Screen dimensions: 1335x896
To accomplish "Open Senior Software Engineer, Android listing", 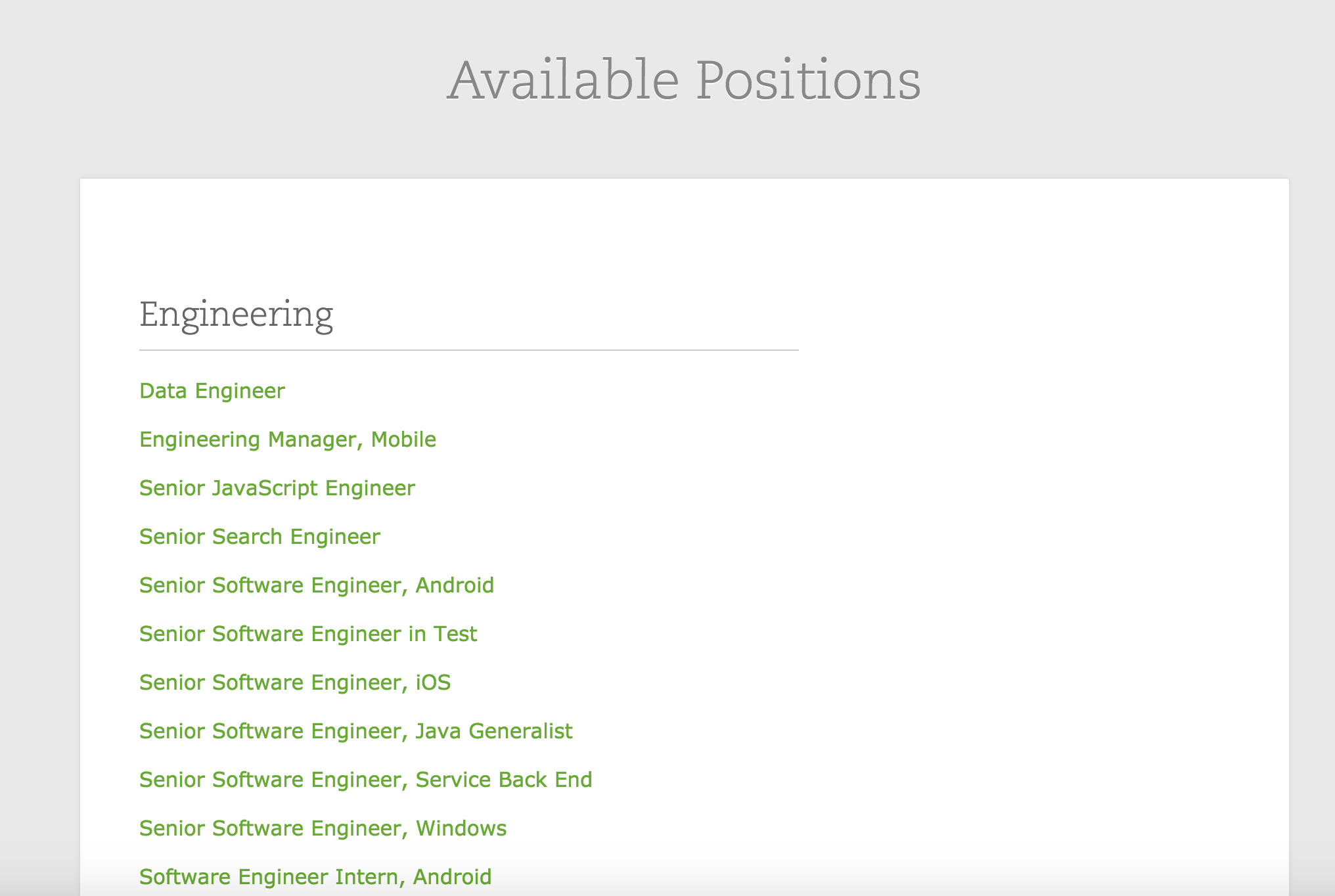I will click(x=316, y=585).
